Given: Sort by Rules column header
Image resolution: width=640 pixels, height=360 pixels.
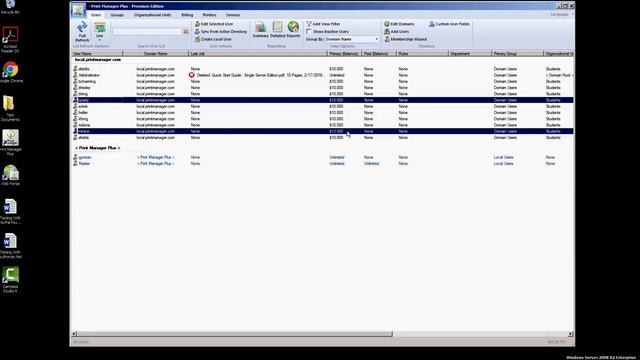Looking at the screenshot, I should coord(422,53).
